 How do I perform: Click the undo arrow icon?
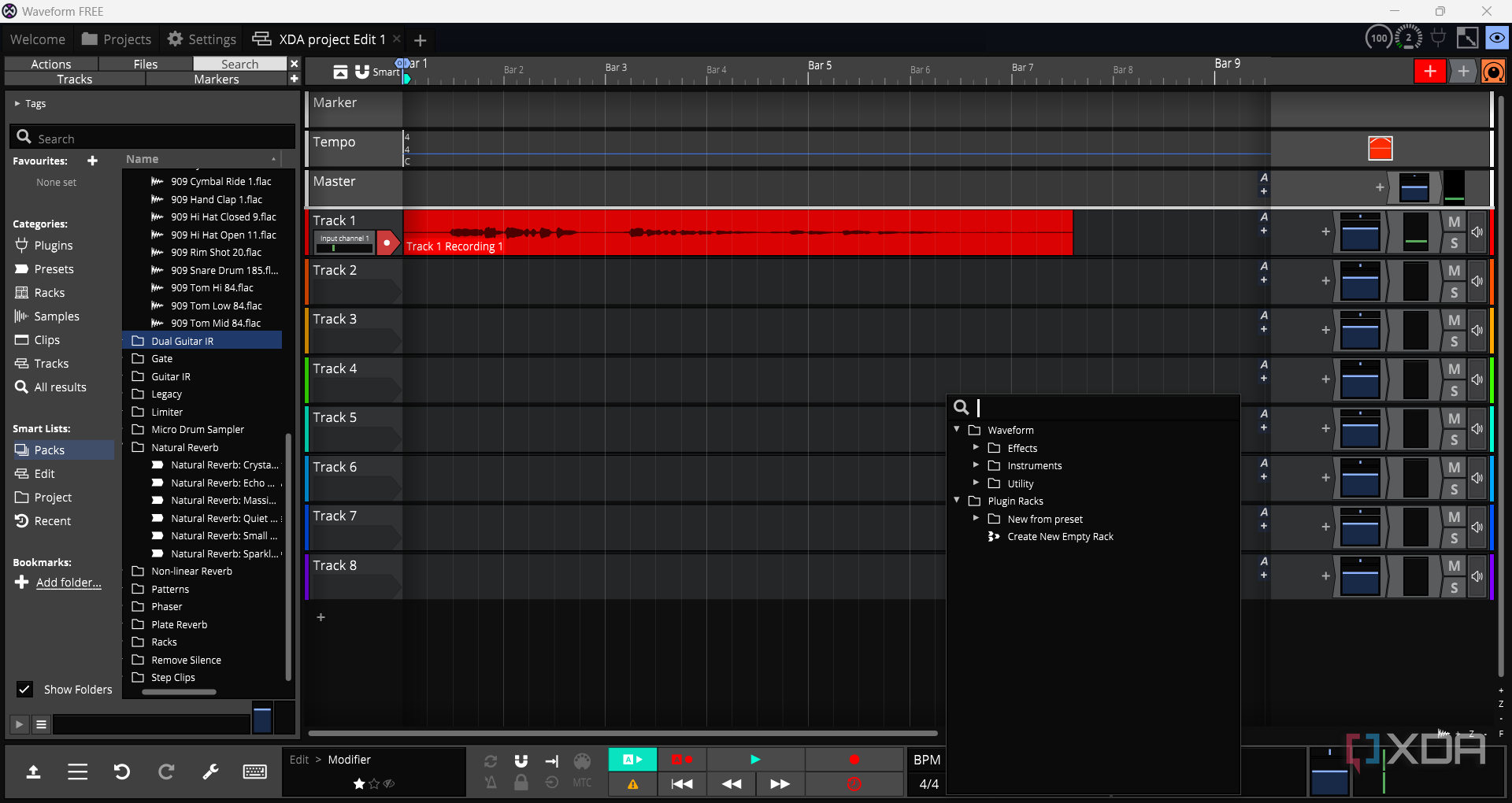(121, 772)
